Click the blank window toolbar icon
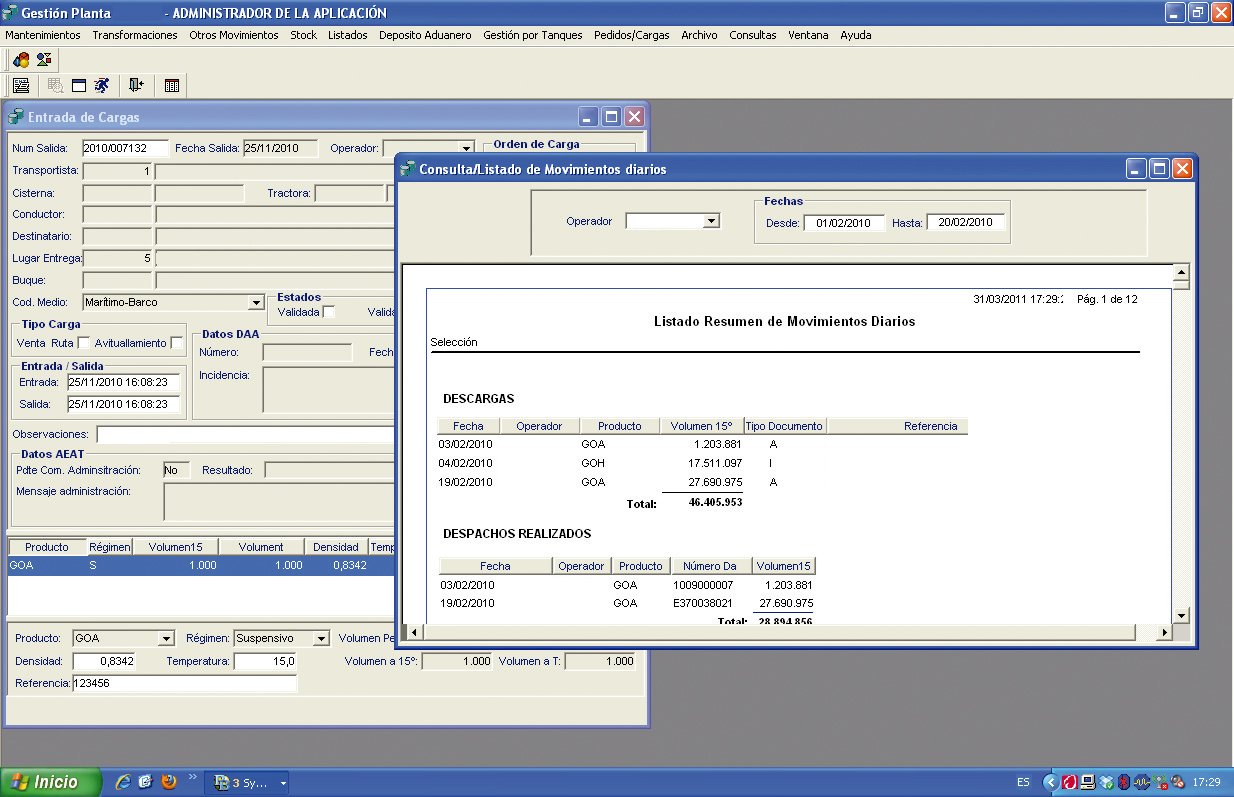The height and width of the screenshot is (797, 1234). click(79, 86)
